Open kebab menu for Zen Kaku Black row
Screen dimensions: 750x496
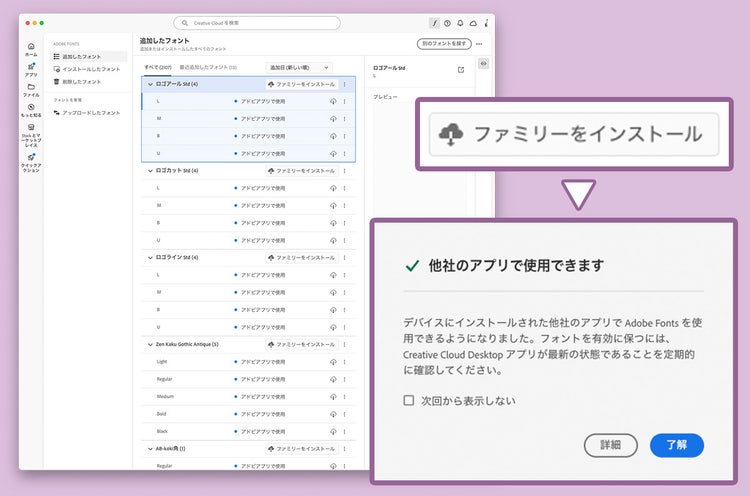(344, 431)
